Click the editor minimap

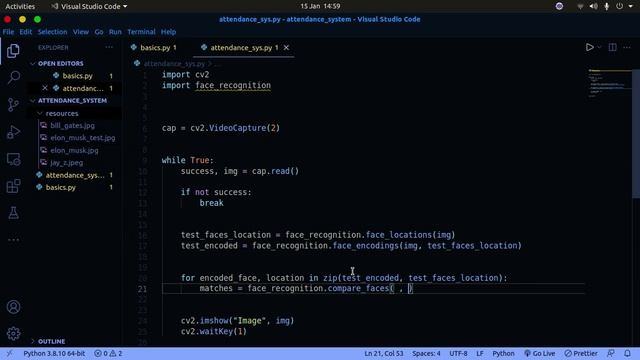609,84
